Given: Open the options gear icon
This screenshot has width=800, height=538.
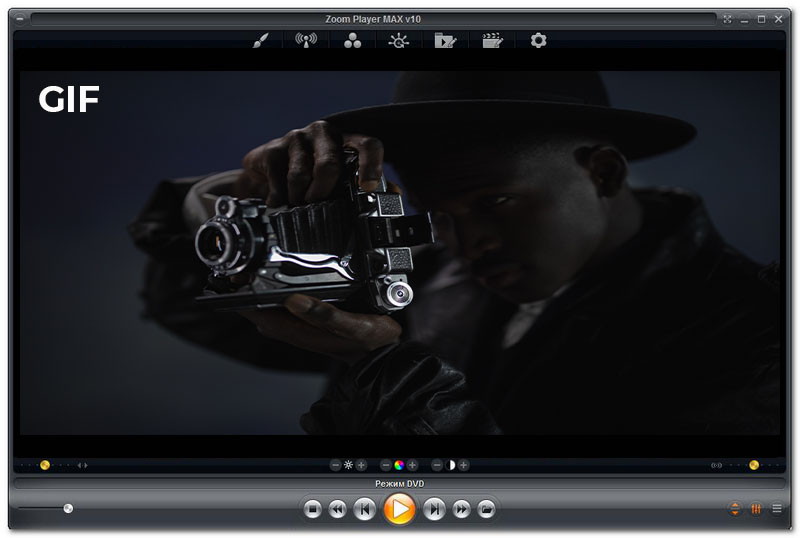Looking at the screenshot, I should tap(538, 40).
